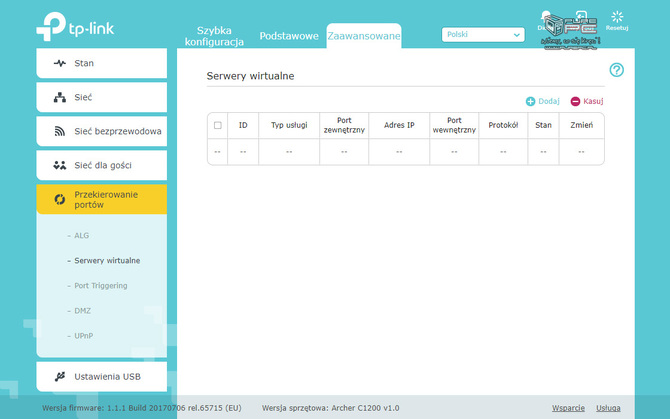Click the Sieć network icon
This screenshot has width=670, height=419.
click(x=60, y=97)
